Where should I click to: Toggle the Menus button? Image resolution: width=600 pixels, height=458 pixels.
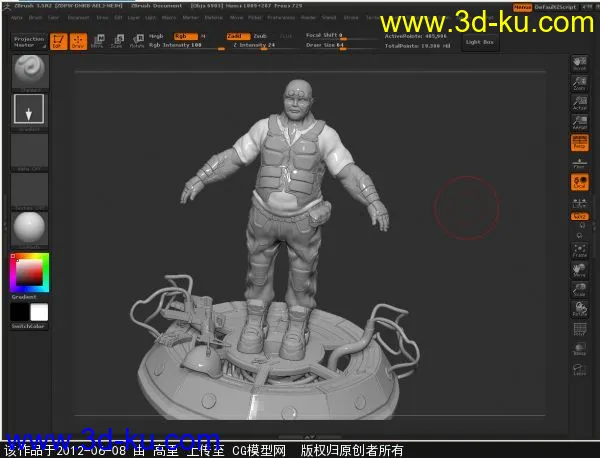coord(522,7)
